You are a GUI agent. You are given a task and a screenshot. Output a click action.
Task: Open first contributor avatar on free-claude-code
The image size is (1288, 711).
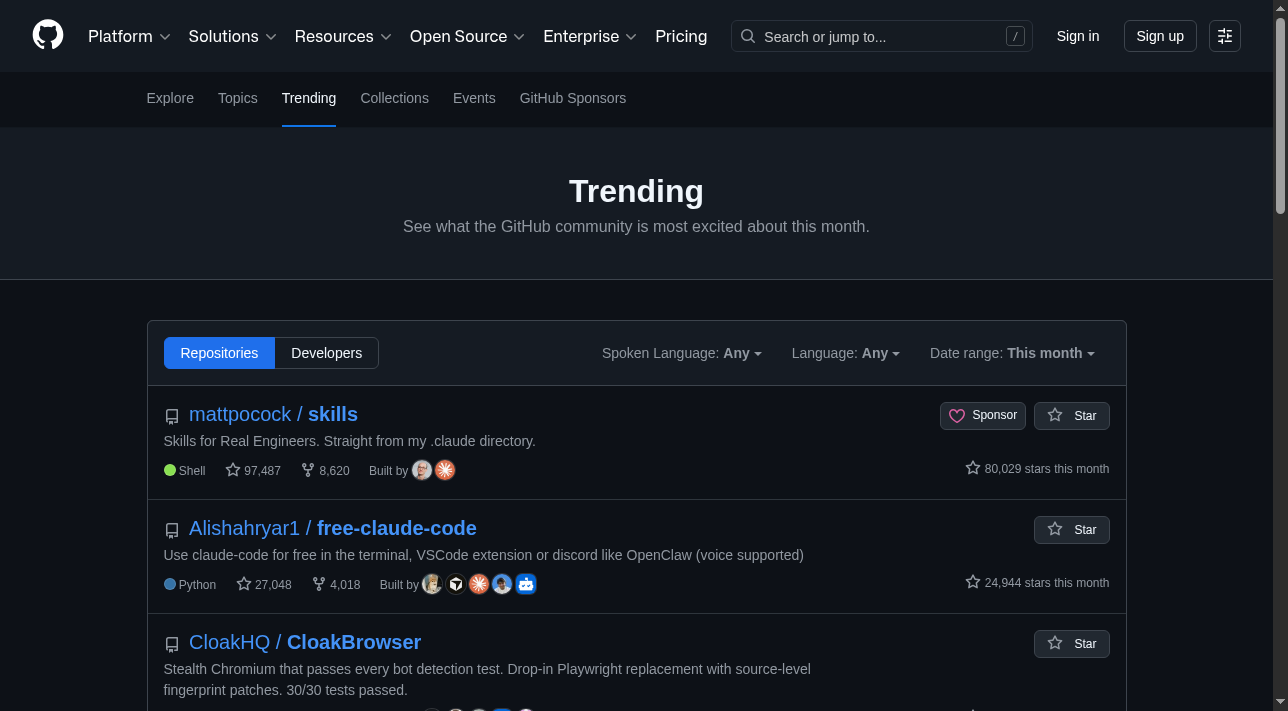tap(432, 584)
